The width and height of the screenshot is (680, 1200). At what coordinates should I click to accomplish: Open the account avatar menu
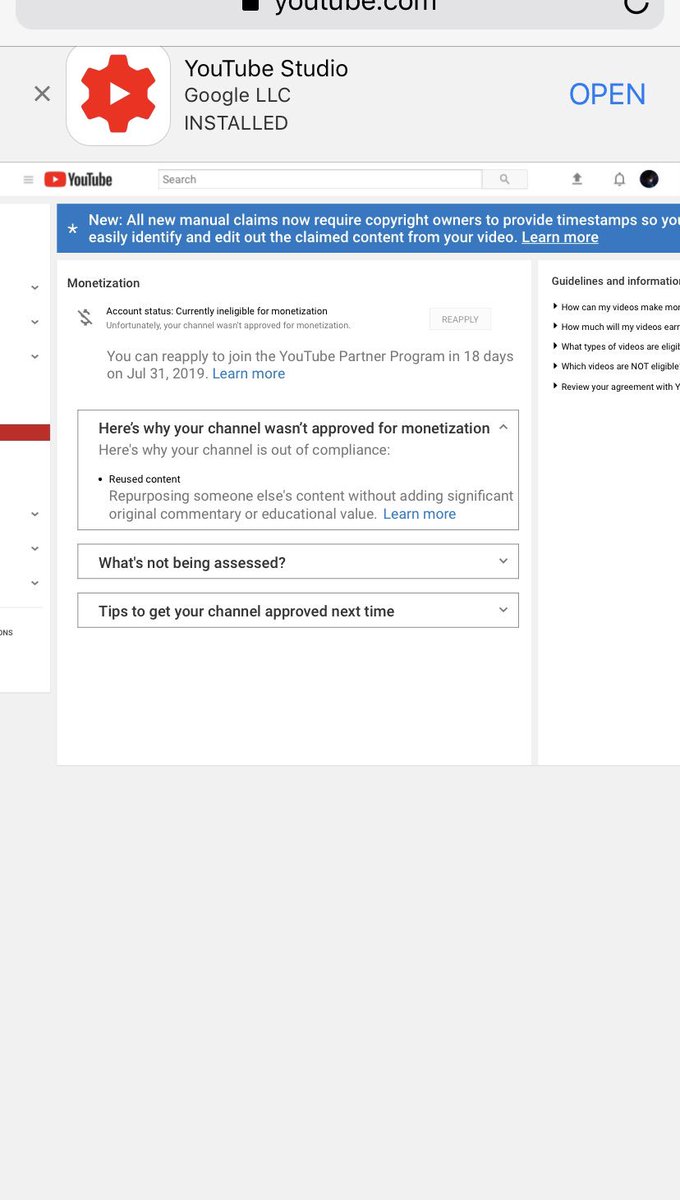pyautogui.click(x=649, y=179)
